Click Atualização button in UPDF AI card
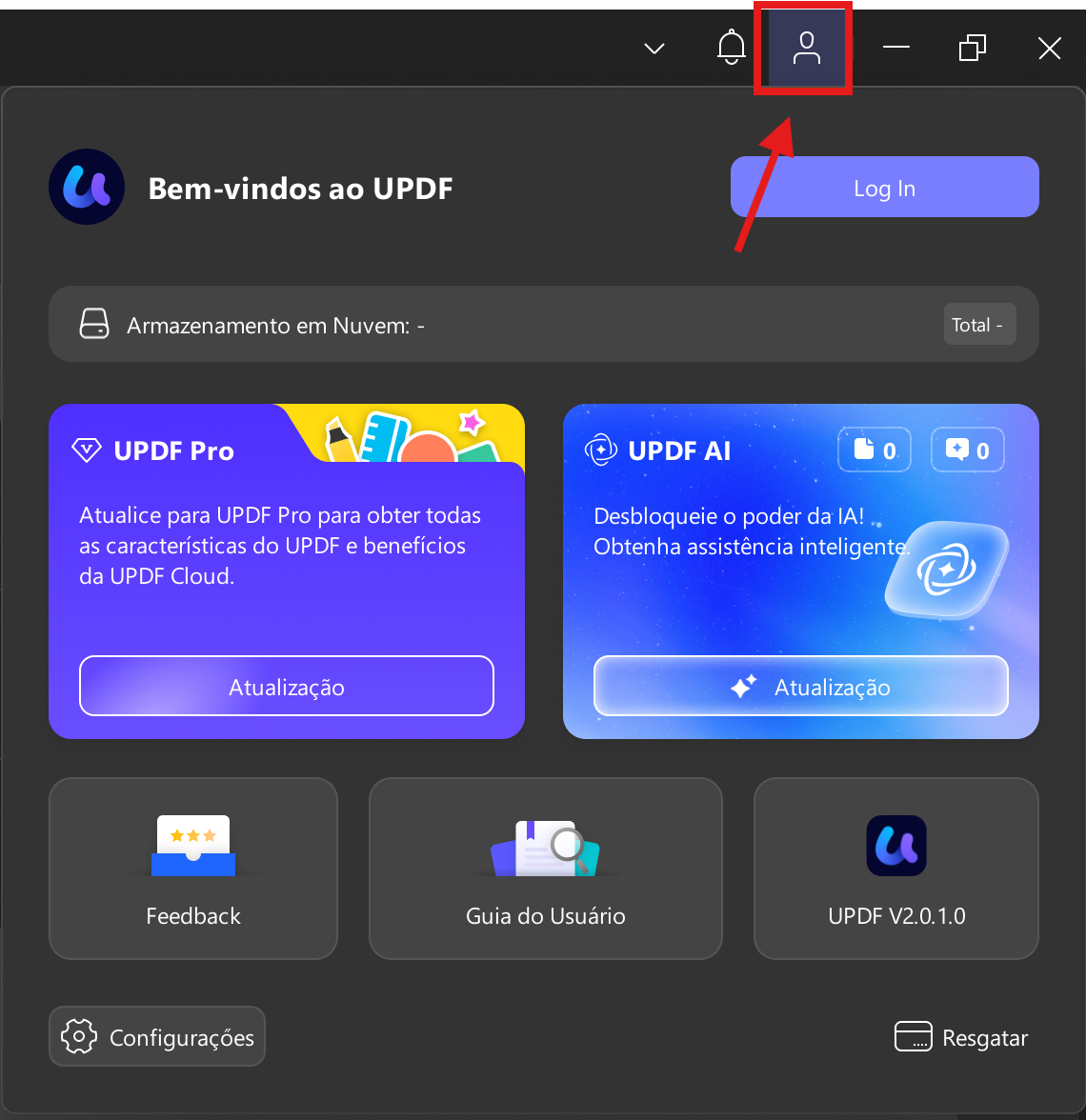 pyautogui.click(x=801, y=686)
